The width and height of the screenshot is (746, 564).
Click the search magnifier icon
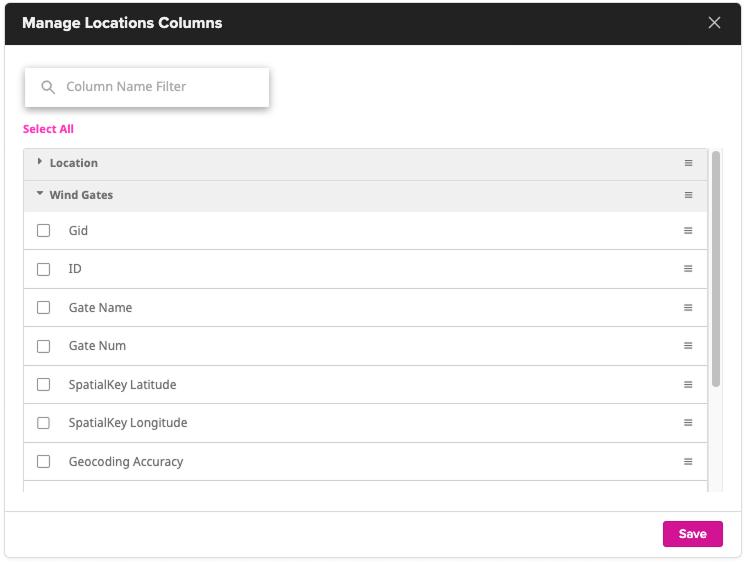47,87
